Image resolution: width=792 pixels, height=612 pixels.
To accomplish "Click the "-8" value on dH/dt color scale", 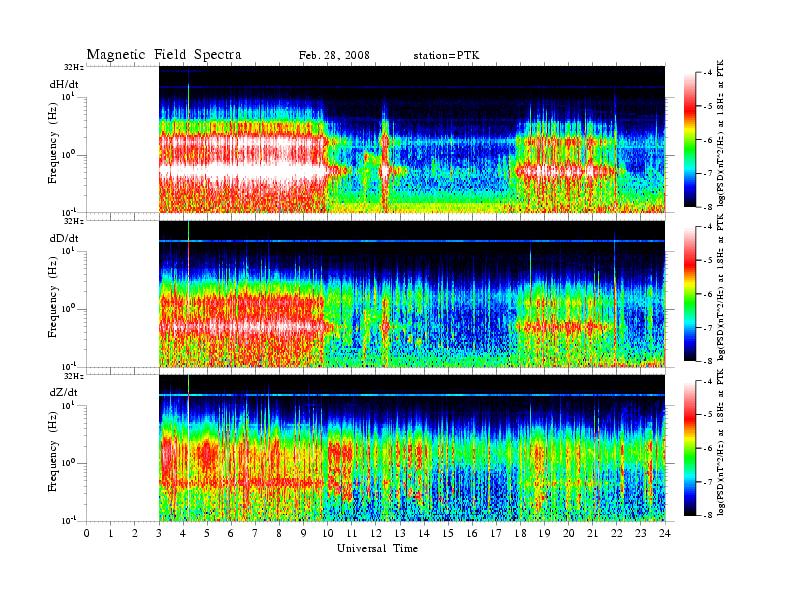I will pos(709,207).
